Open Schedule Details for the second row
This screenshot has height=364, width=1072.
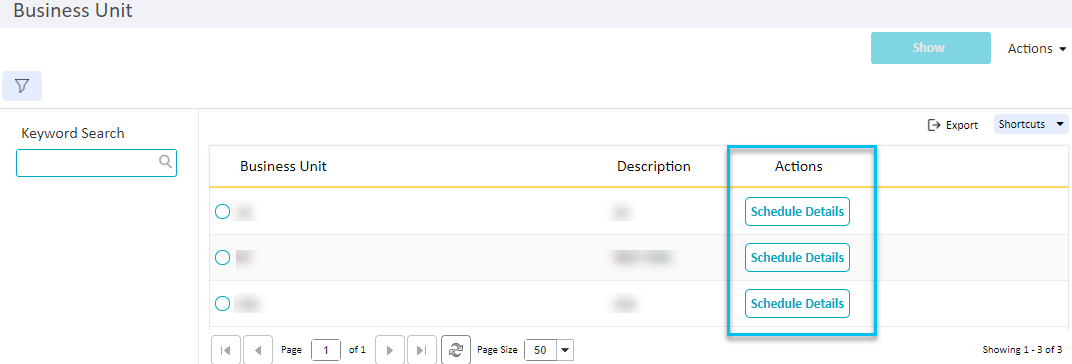(797, 257)
